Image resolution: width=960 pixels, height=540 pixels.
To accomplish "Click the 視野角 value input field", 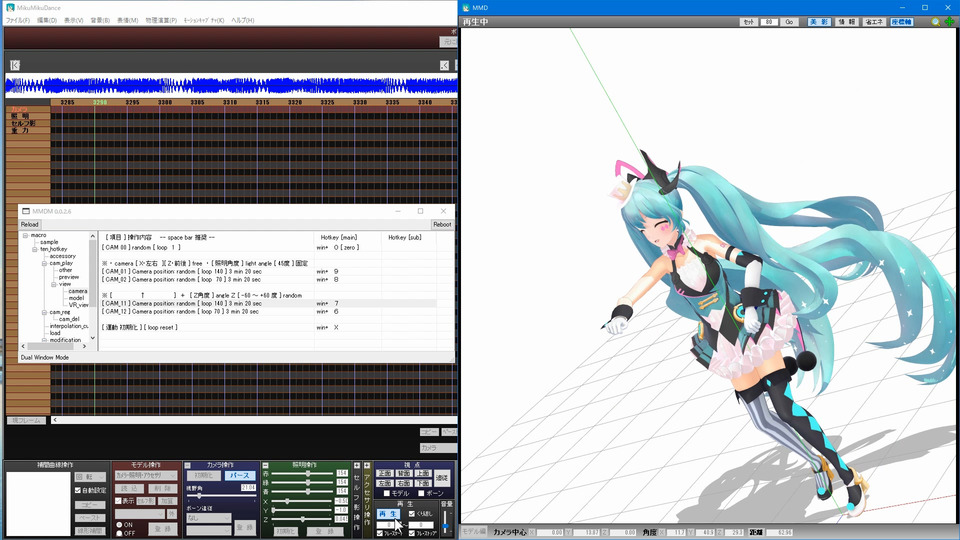I will tap(248, 487).
